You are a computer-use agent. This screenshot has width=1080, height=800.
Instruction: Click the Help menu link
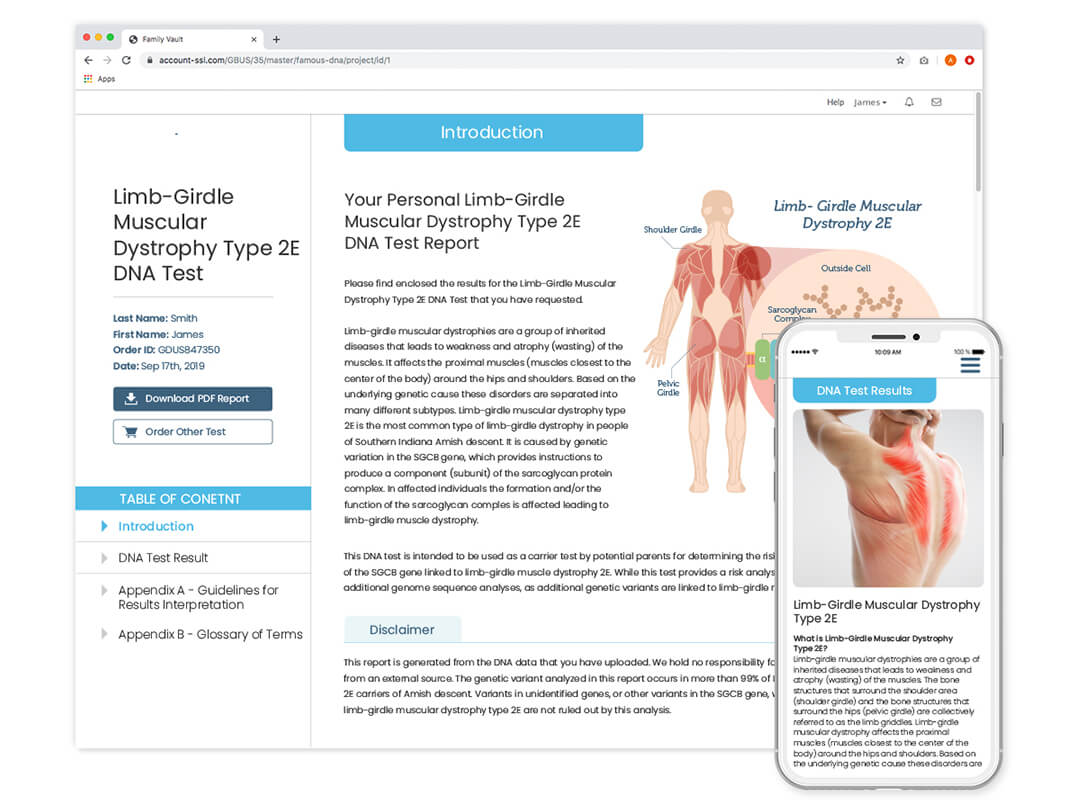835,102
